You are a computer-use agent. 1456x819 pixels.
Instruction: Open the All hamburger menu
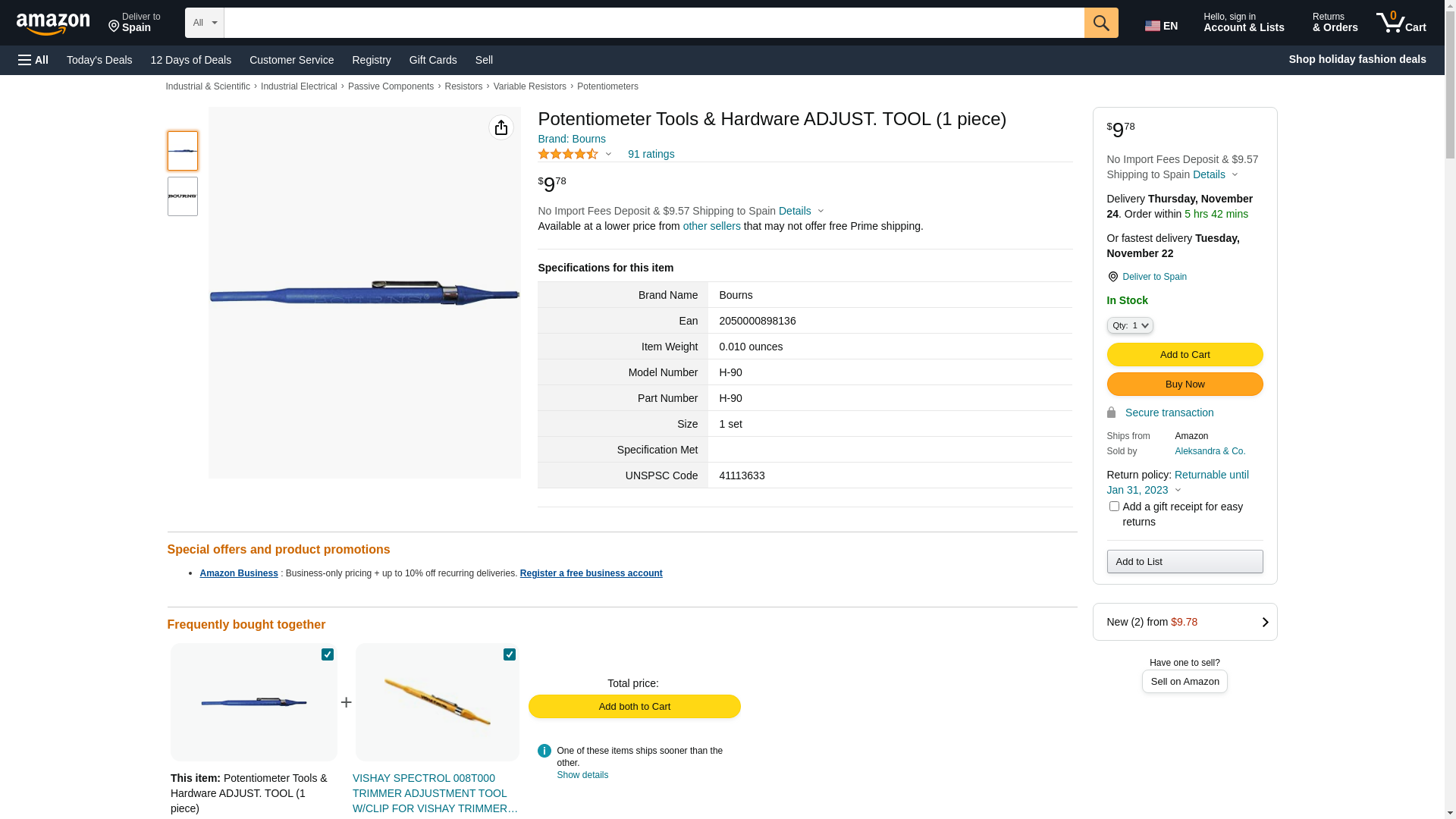[x=33, y=60]
